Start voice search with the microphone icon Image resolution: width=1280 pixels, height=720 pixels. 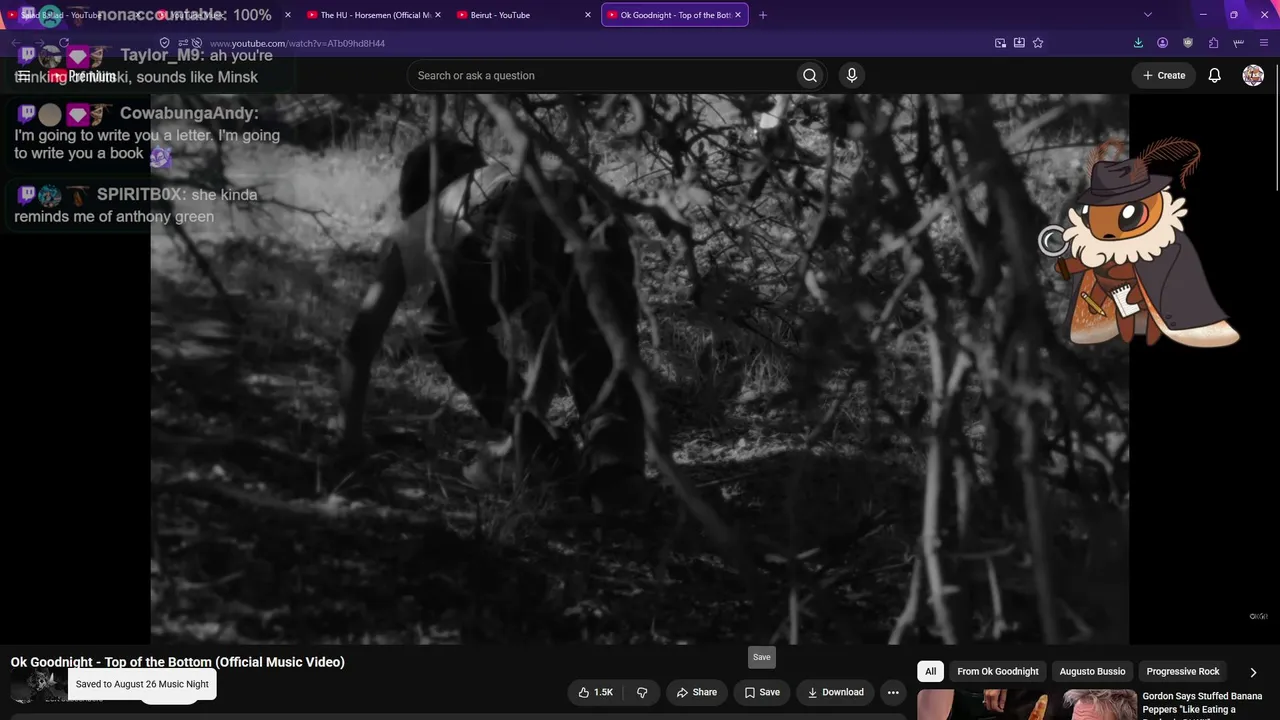click(852, 75)
